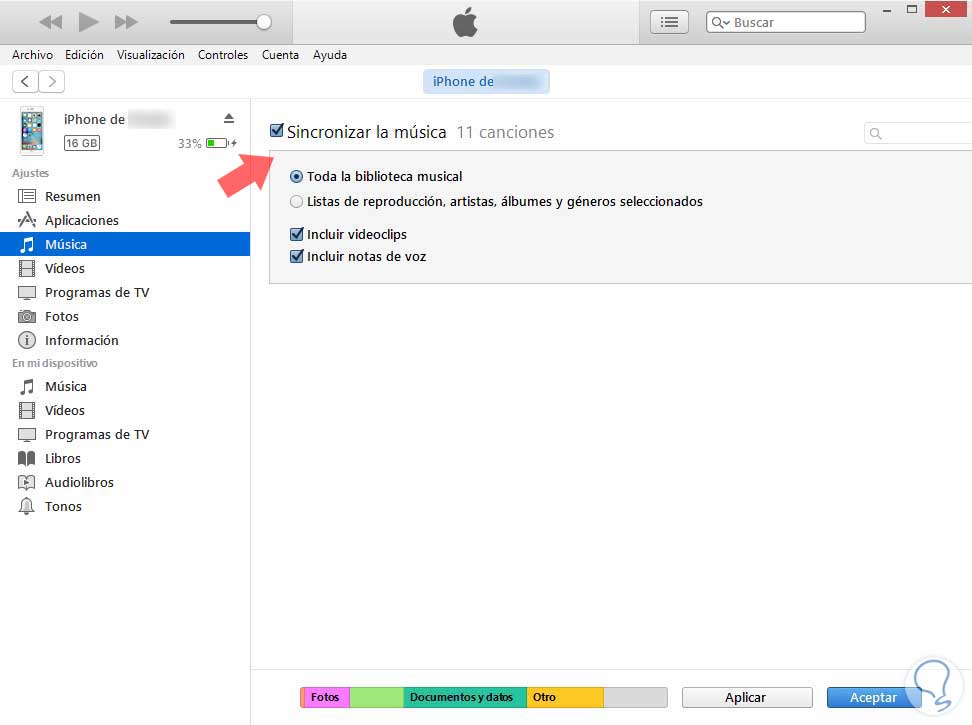972x725 pixels.
Task: Open Información in the sidebar
Action: click(125, 340)
